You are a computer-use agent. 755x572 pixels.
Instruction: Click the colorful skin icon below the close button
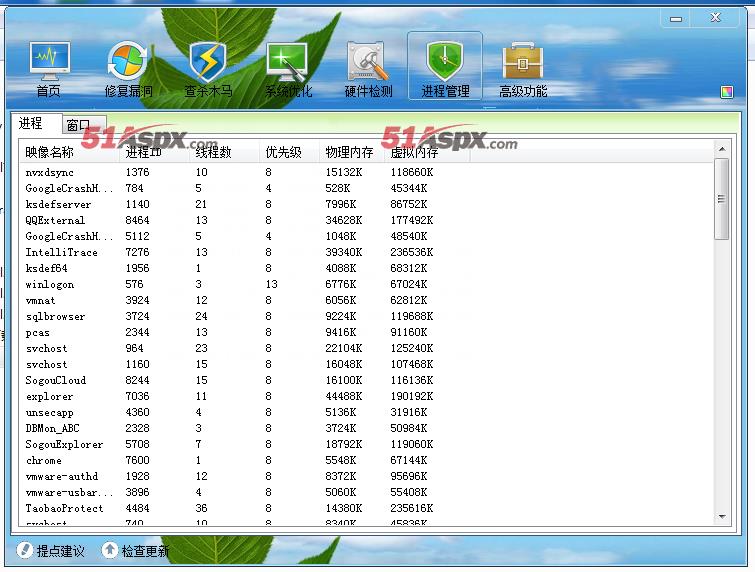click(727, 93)
